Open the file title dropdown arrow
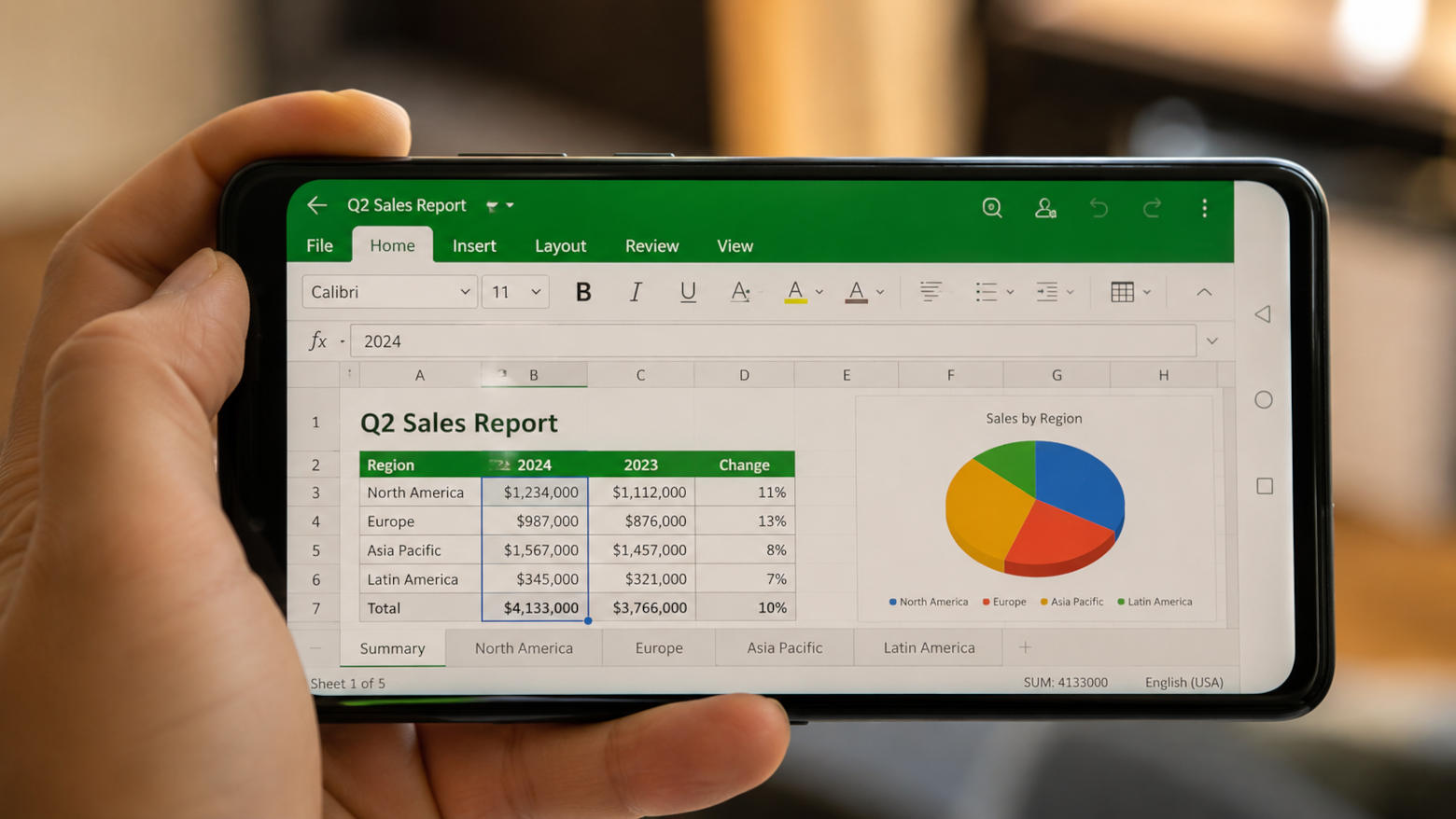1456x819 pixels. coord(510,205)
